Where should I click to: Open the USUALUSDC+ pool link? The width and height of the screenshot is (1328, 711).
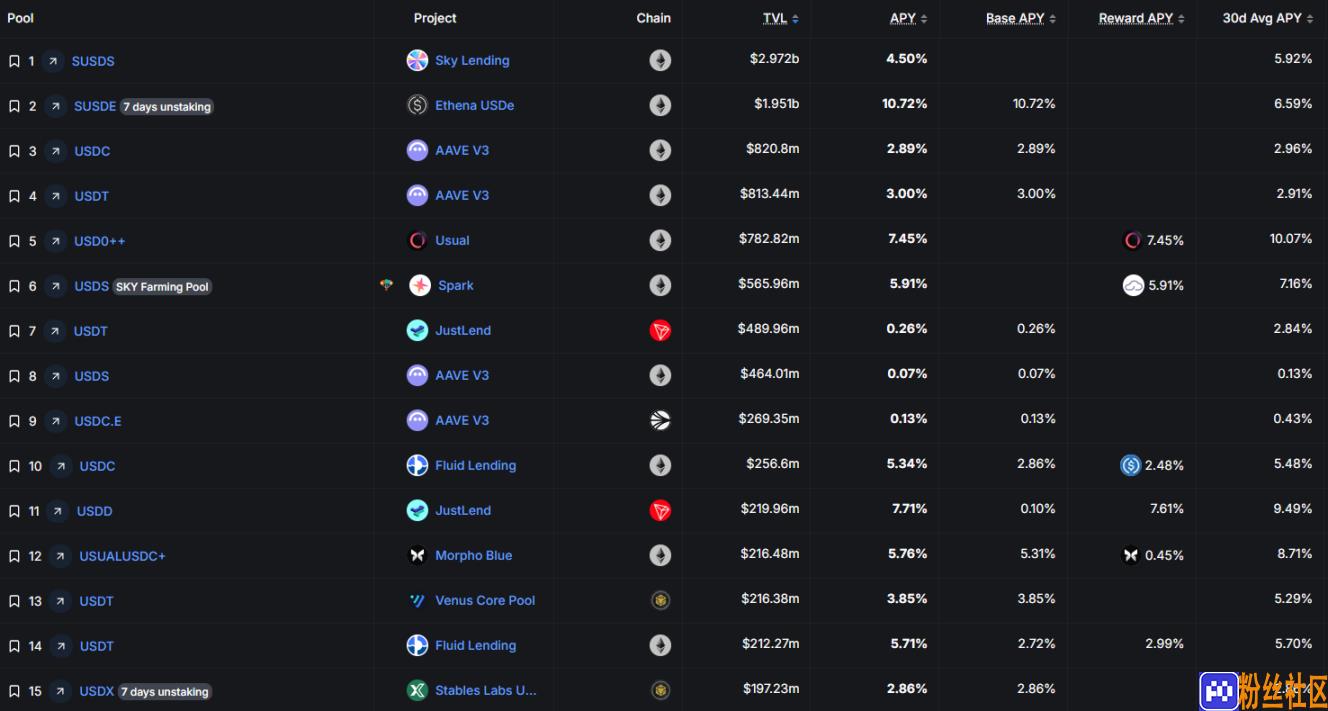[122, 556]
